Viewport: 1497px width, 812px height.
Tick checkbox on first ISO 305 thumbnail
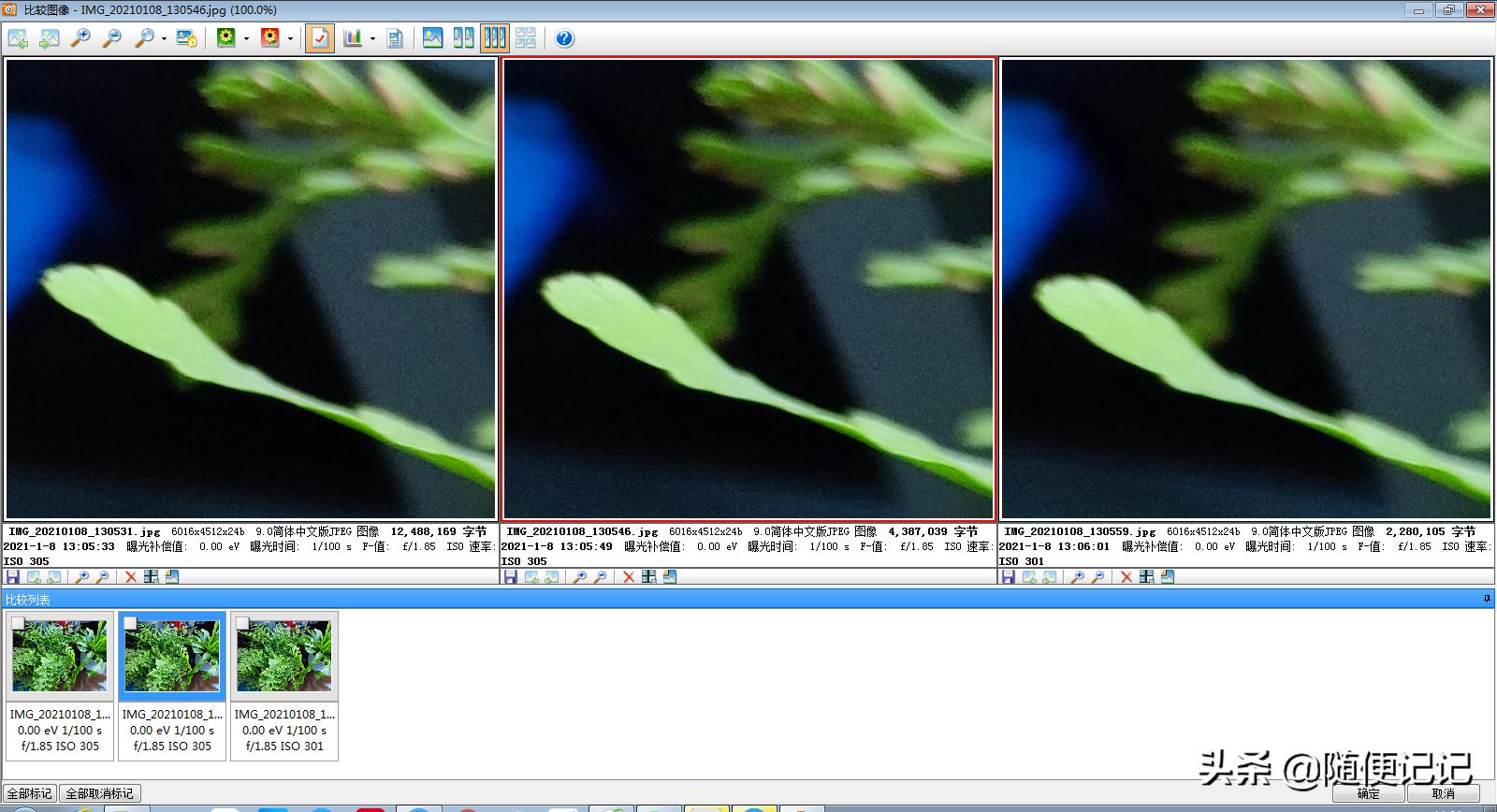[x=18, y=623]
